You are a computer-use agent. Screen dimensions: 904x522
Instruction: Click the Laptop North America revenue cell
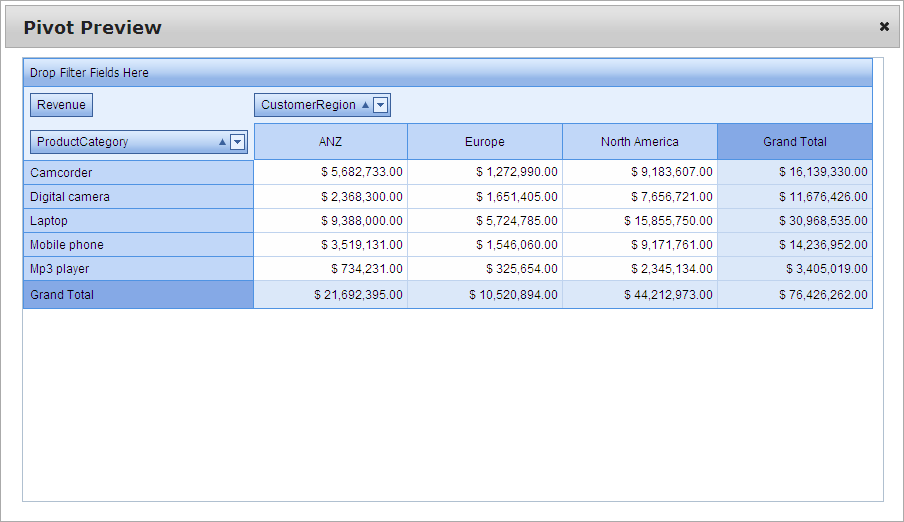pyautogui.click(x=640, y=221)
